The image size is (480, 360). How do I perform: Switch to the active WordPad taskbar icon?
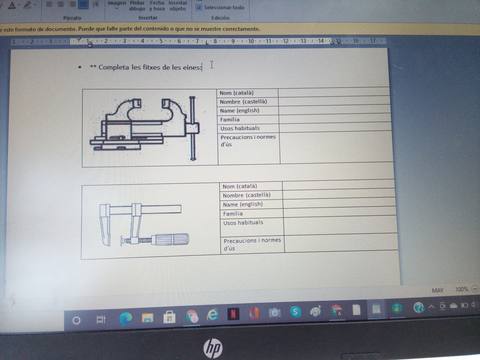click(x=376, y=309)
